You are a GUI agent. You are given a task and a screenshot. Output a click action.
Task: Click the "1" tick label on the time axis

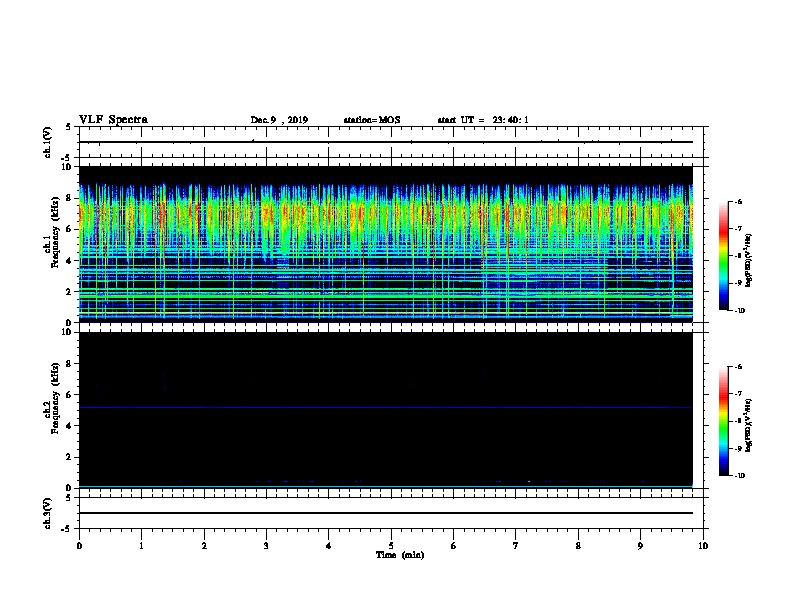click(141, 546)
